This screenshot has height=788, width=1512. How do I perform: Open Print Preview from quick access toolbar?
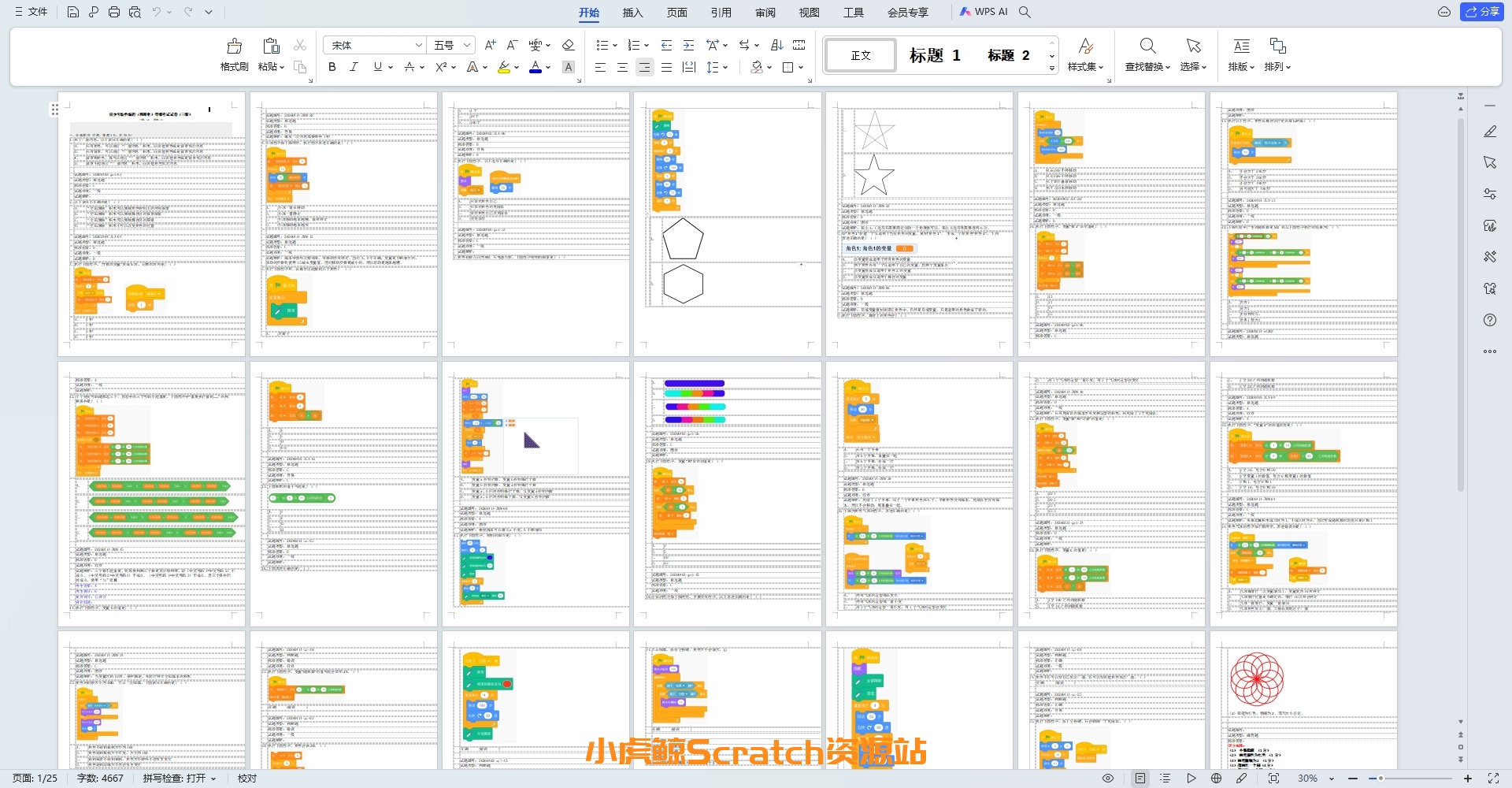[135, 12]
